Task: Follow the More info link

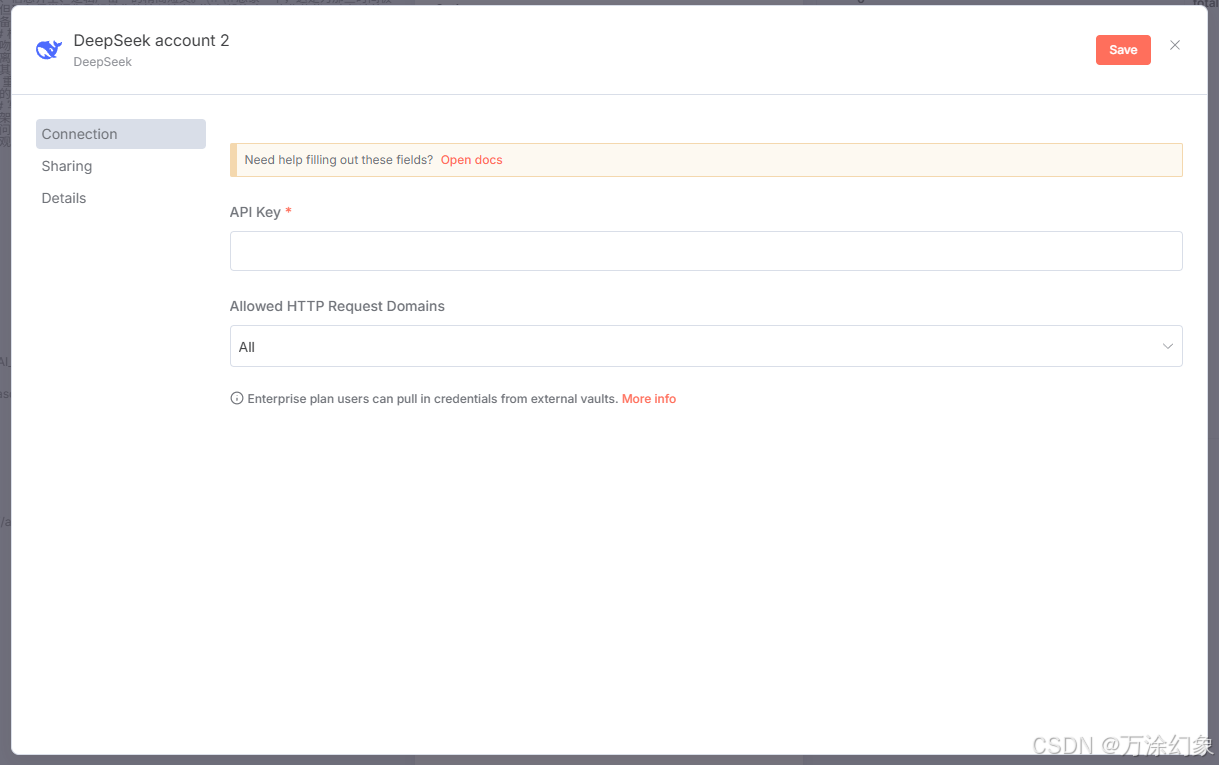Action: pyautogui.click(x=649, y=398)
